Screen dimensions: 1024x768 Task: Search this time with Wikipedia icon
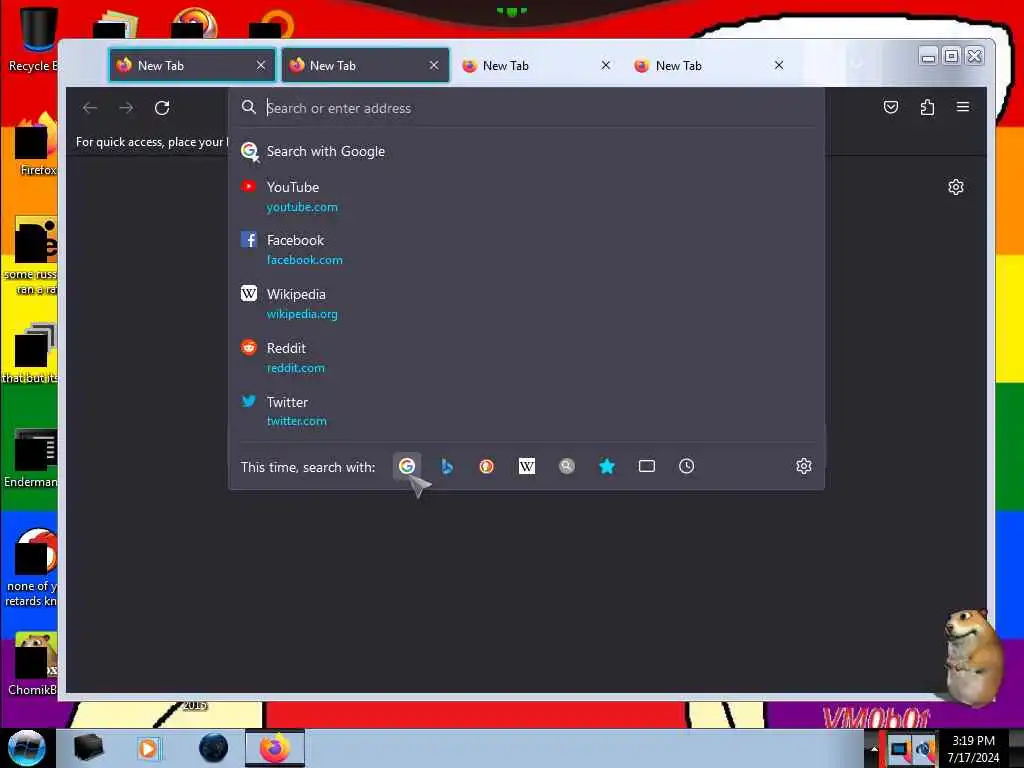tap(526, 466)
